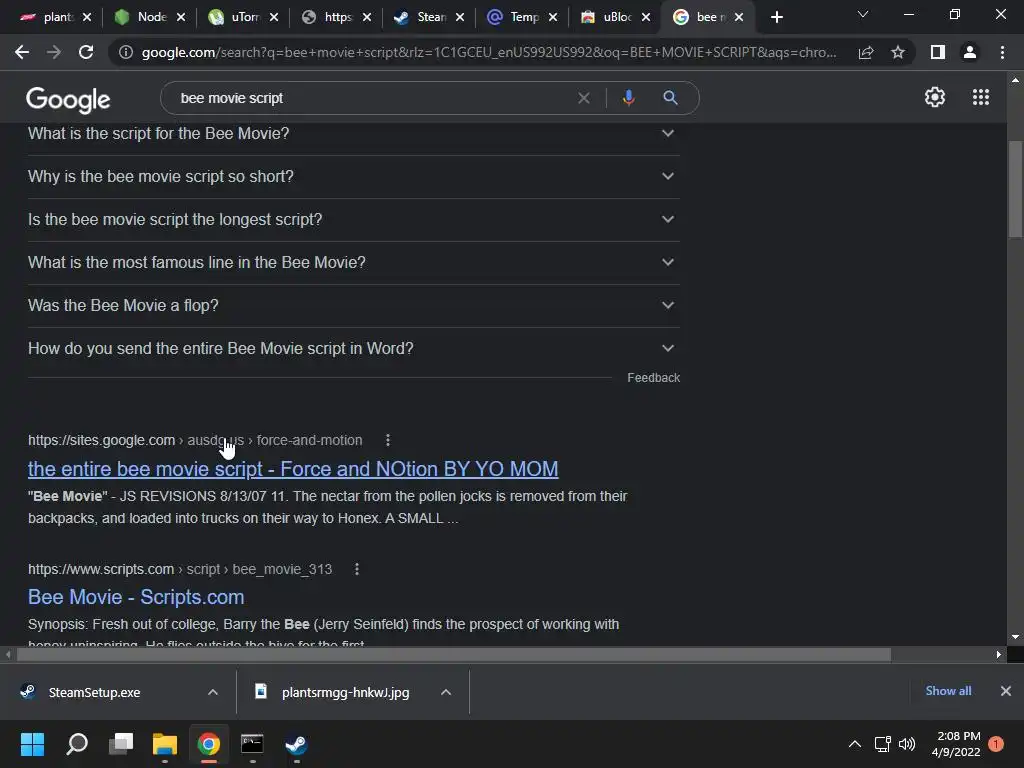Click the scripts.com result URL breadcrumb
Screen dimensions: 1024x768
tap(180, 569)
